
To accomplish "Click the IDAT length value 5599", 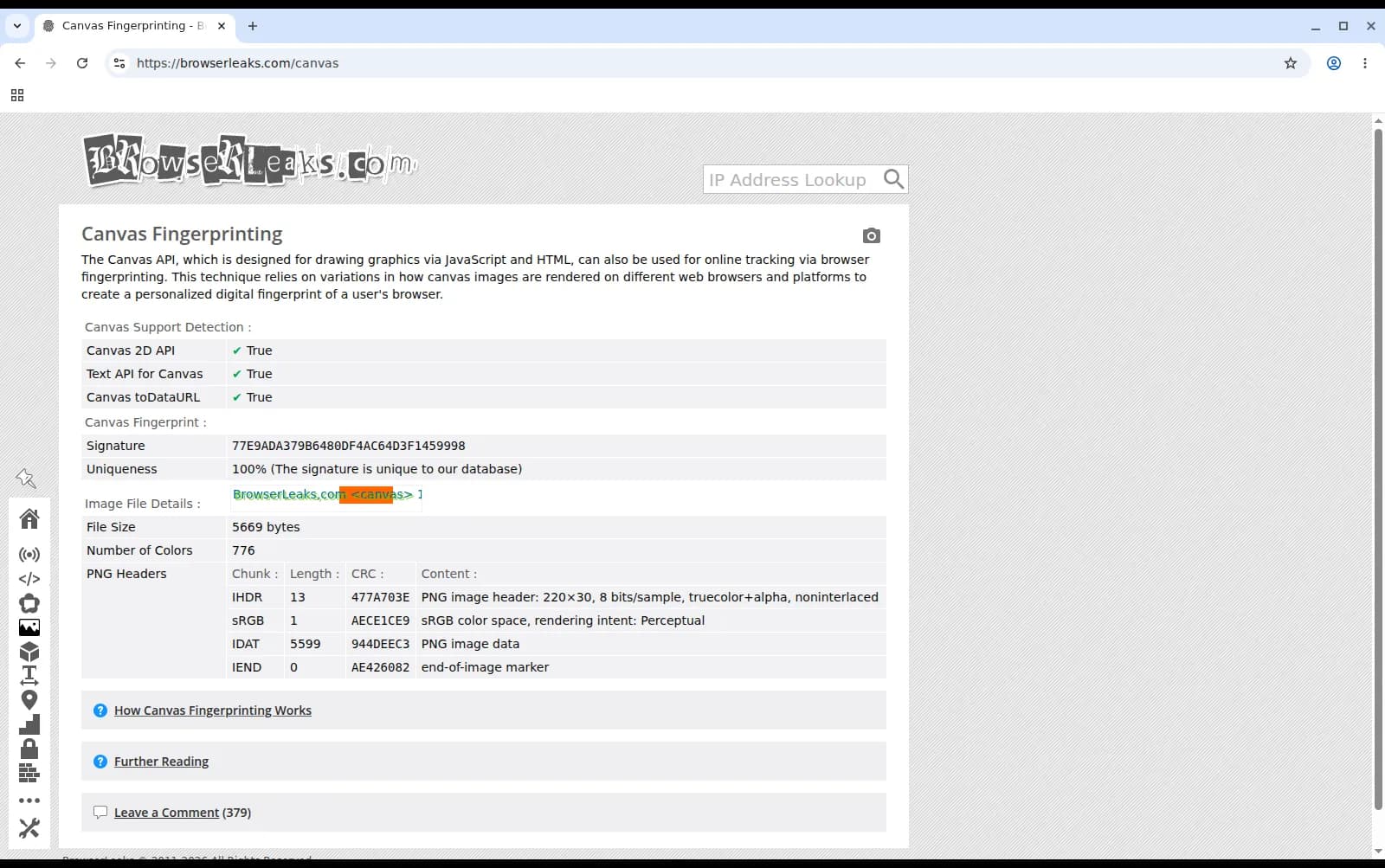I will click(305, 644).
